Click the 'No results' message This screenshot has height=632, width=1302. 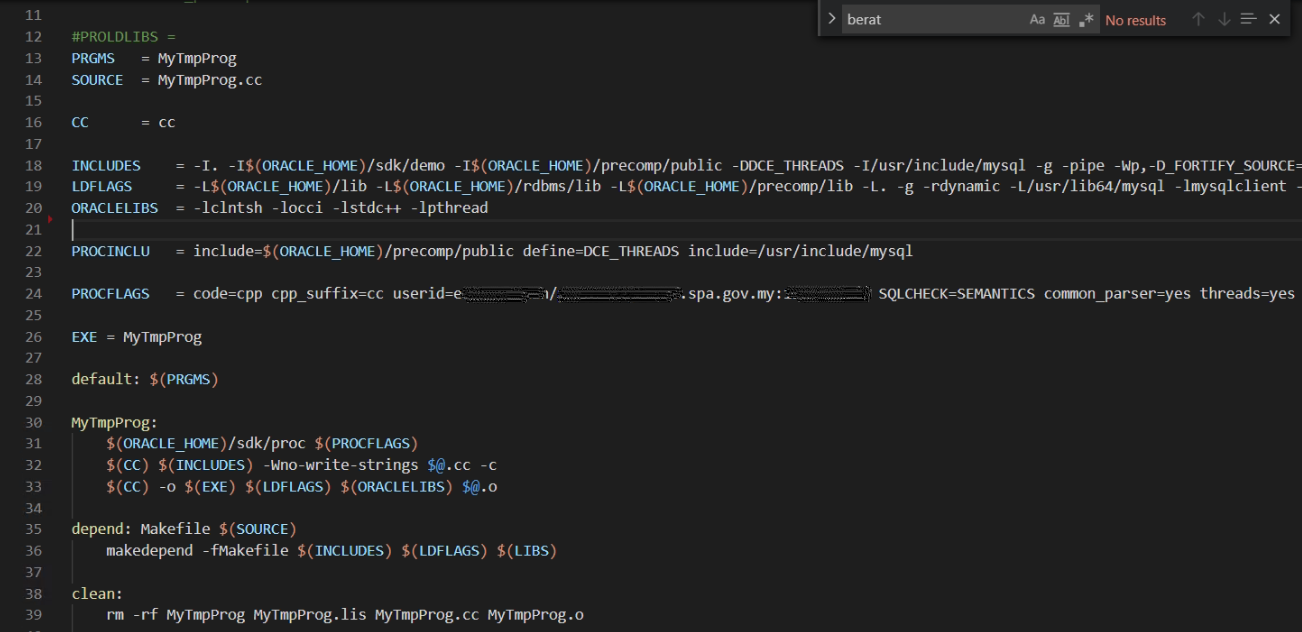(1136, 20)
